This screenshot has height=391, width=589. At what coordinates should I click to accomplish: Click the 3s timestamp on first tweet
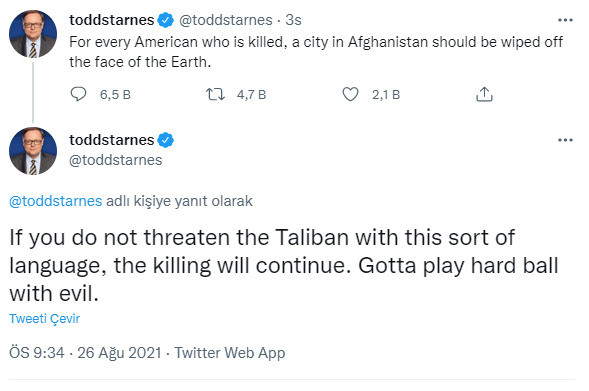point(293,20)
